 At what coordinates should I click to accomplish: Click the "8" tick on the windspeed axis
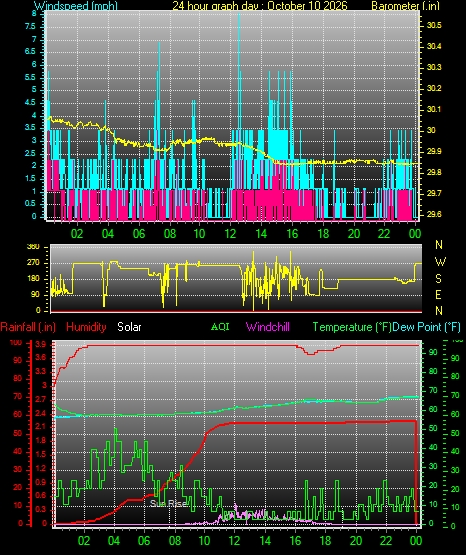[34, 13]
